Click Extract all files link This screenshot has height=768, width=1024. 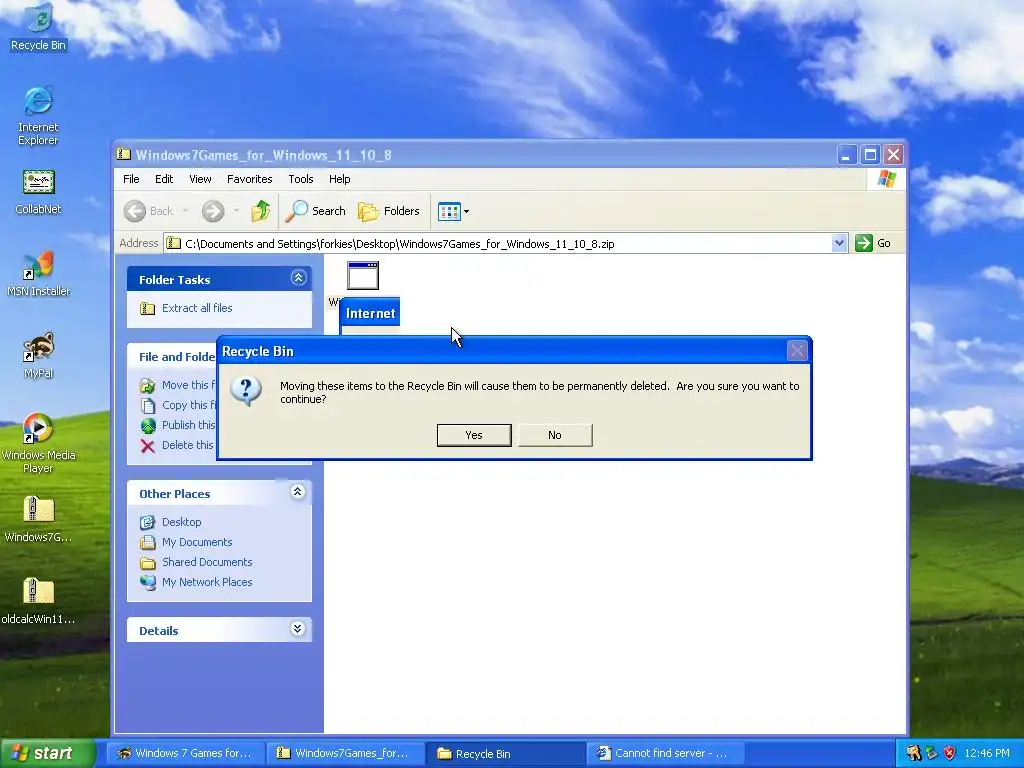197,308
